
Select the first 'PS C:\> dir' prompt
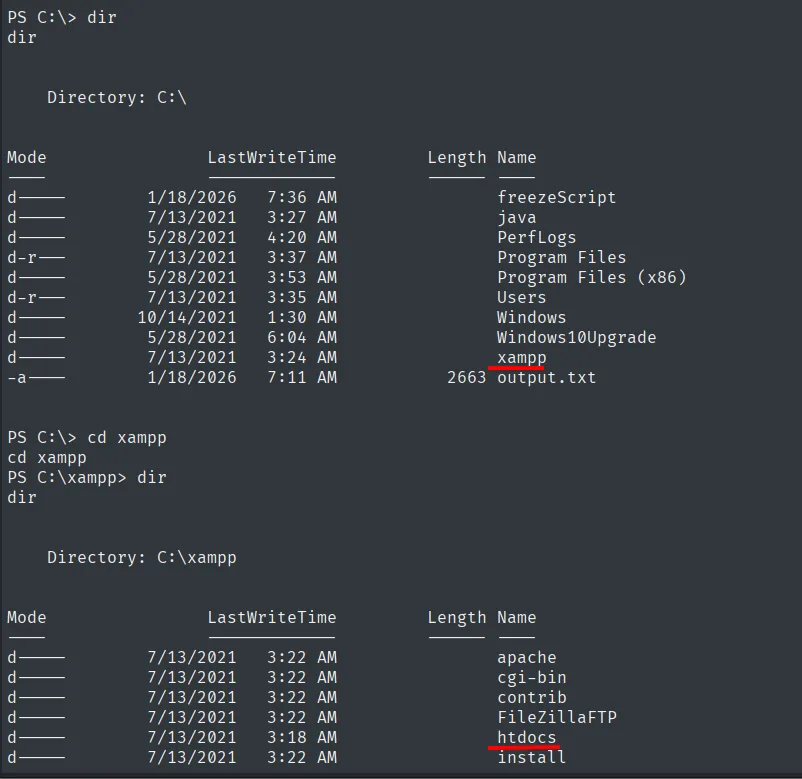62,17
